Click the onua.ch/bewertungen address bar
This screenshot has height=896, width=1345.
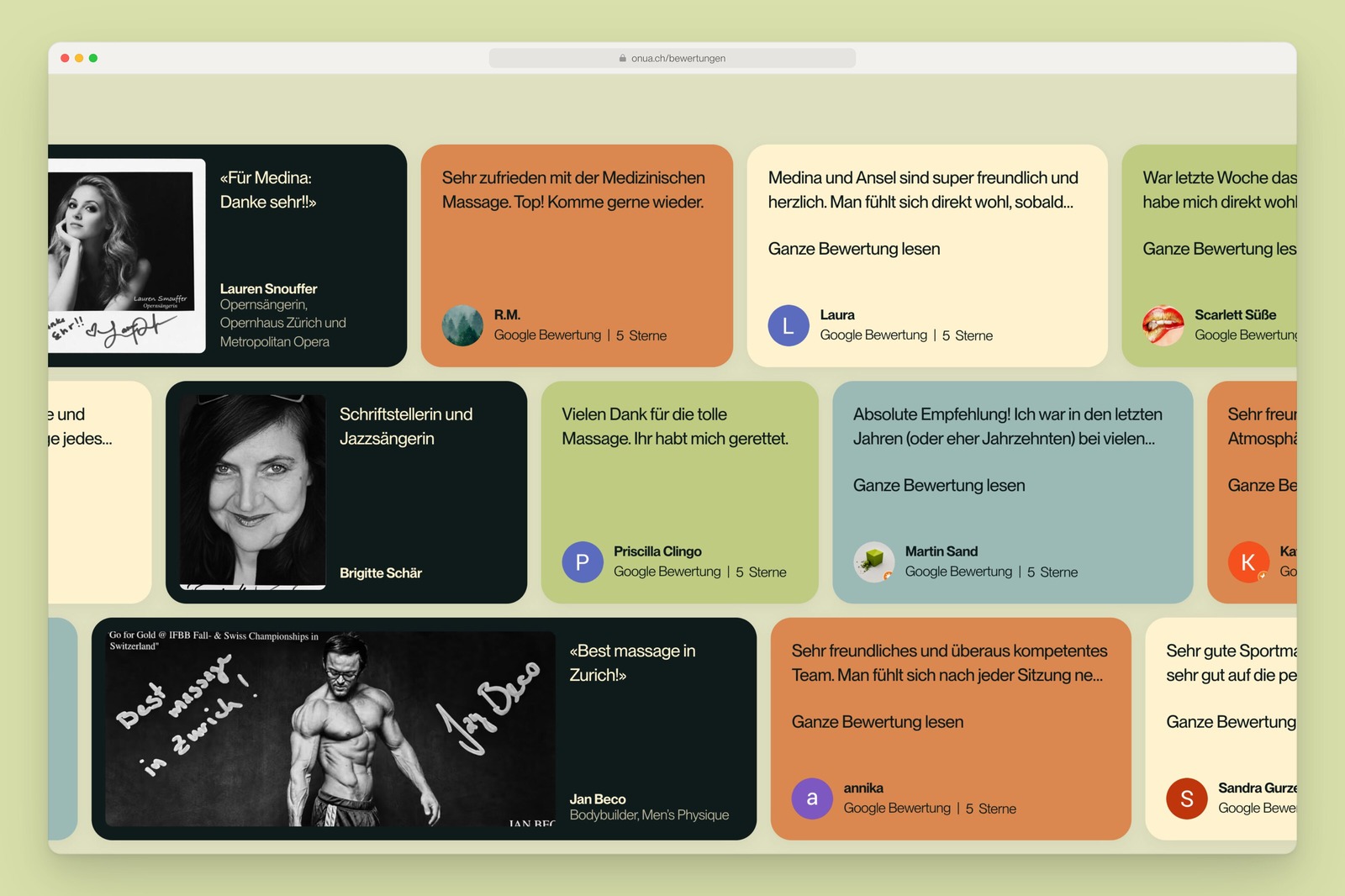coord(672,58)
